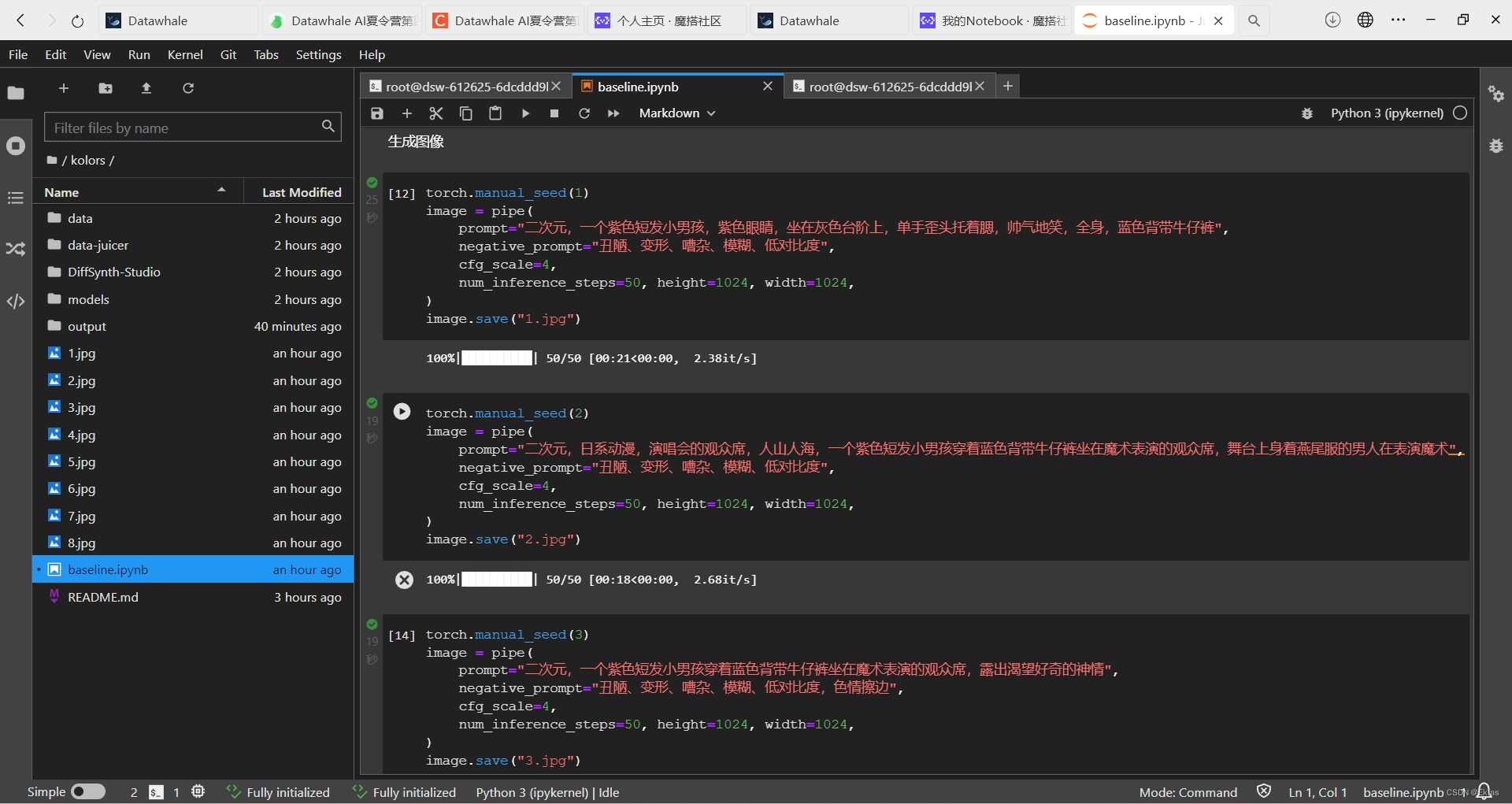Toggle Simple mode switch
Image resolution: width=1512 pixels, height=804 pixels.
(x=88, y=791)
